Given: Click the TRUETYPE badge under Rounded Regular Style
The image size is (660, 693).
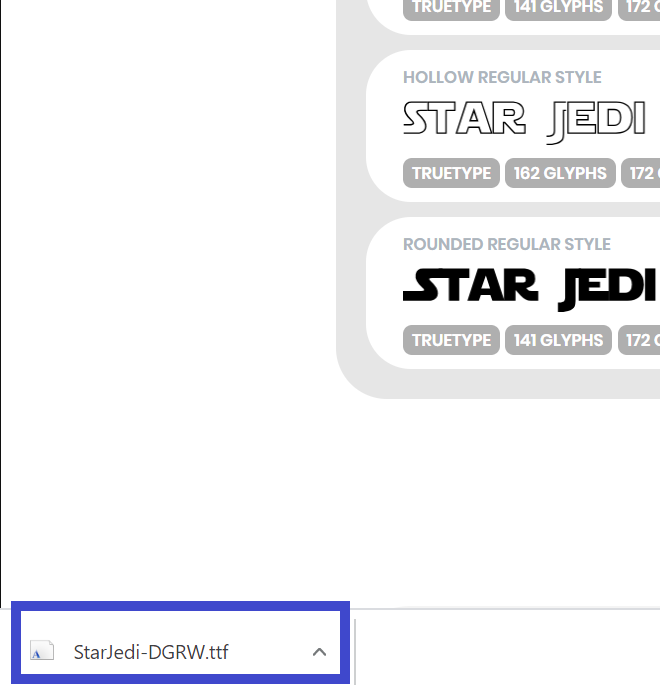Looking at the screenshot, I should [451, 340].
